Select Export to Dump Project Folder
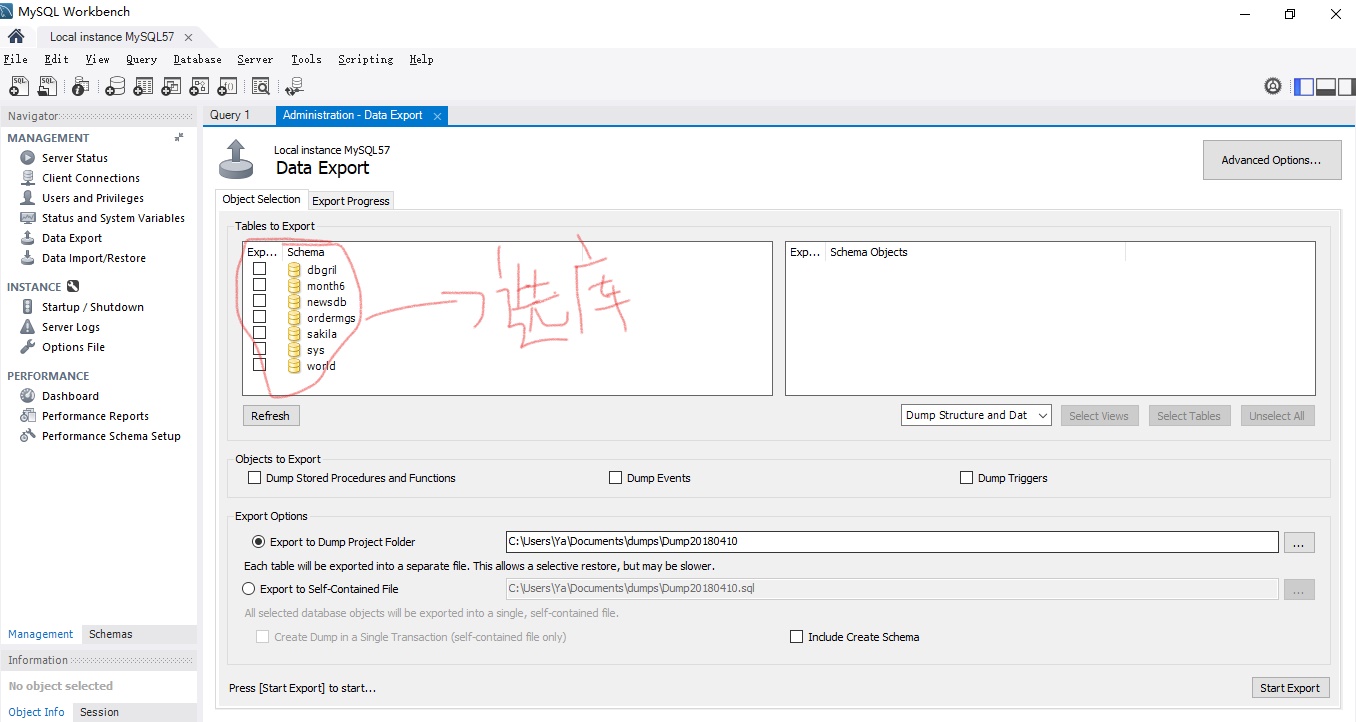The height and width of the screenshot is (722, 1356). (259, 542)
